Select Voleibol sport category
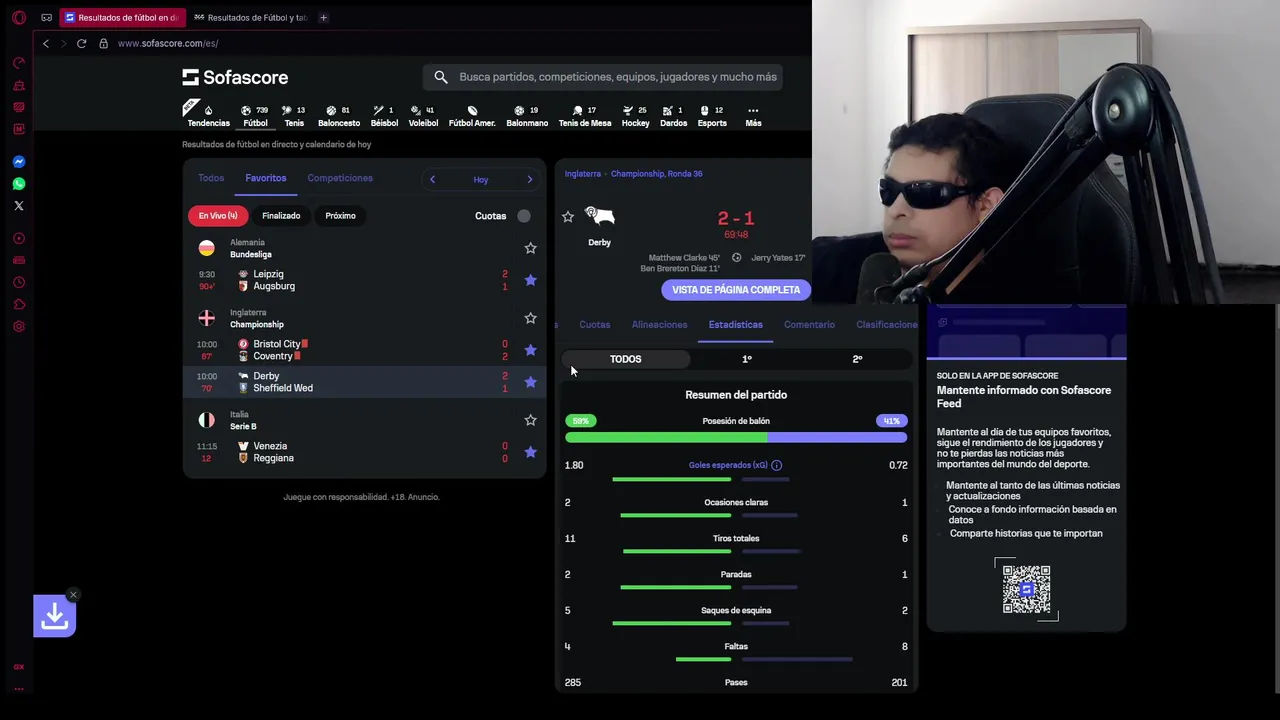The image size is (1280, 720). click(x=423, y=116)
